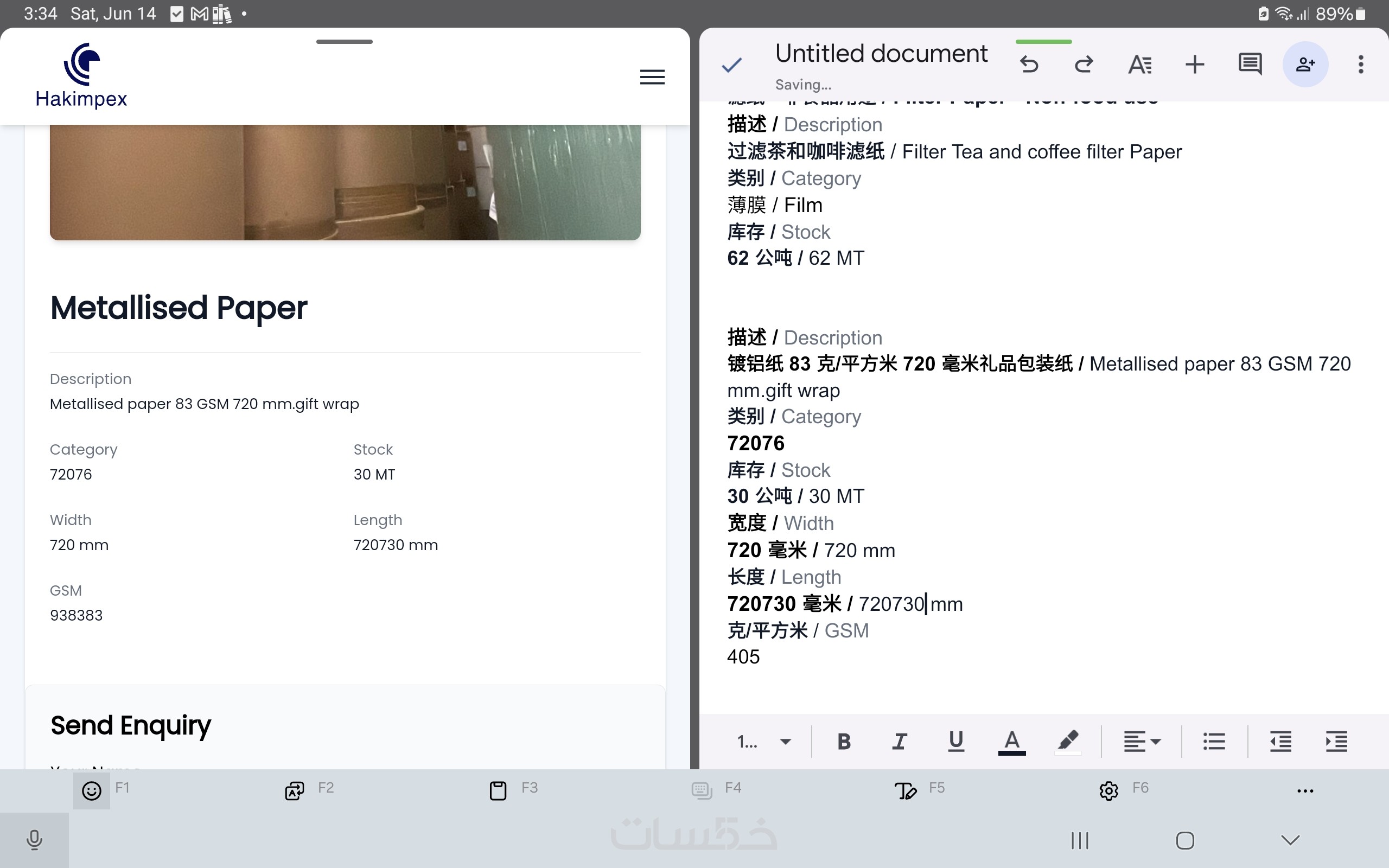
Task: Toggle underline formatting
Action: pos(955,742)
